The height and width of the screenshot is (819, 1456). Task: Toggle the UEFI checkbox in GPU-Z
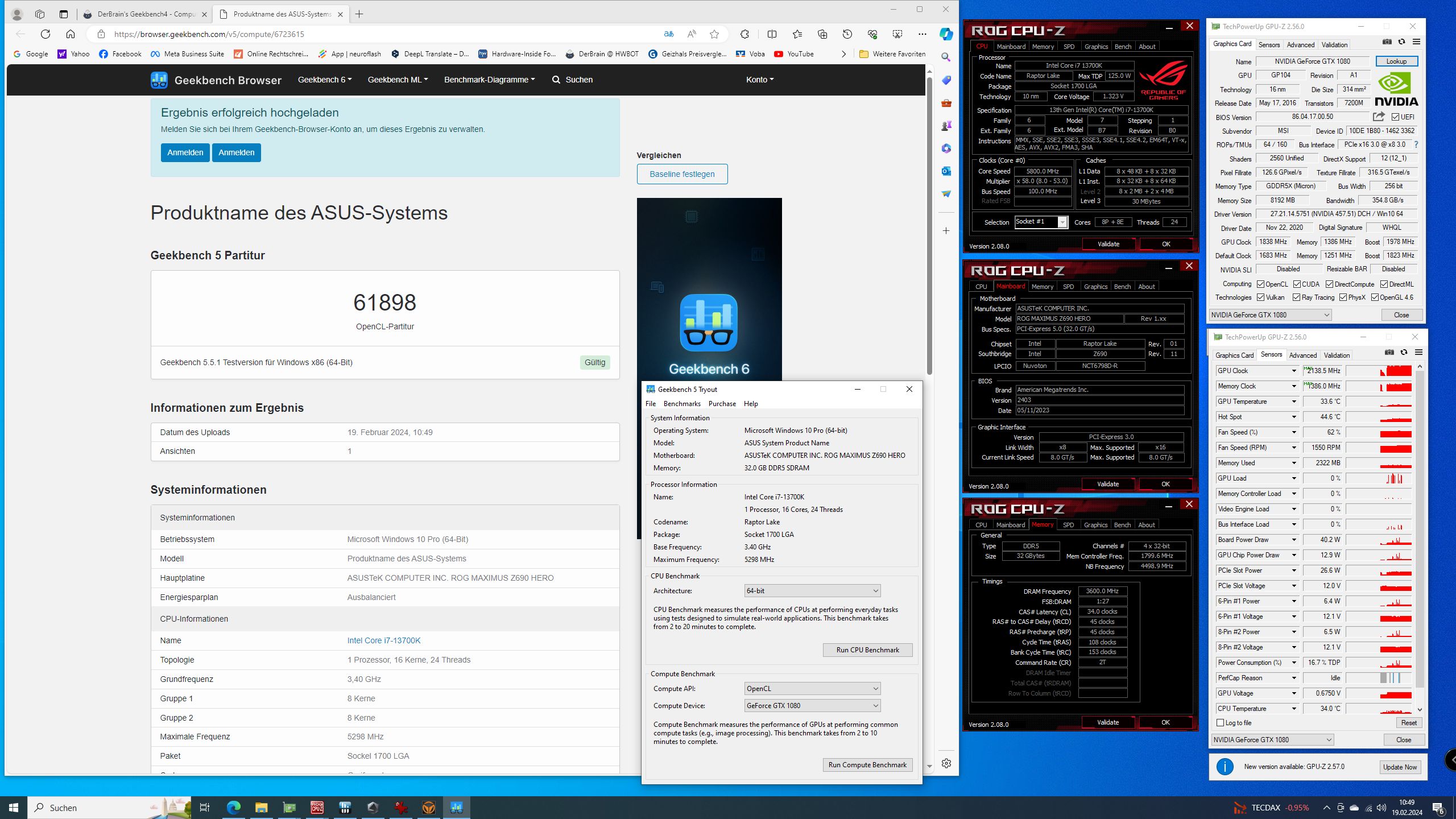(x=1395, y=117)
